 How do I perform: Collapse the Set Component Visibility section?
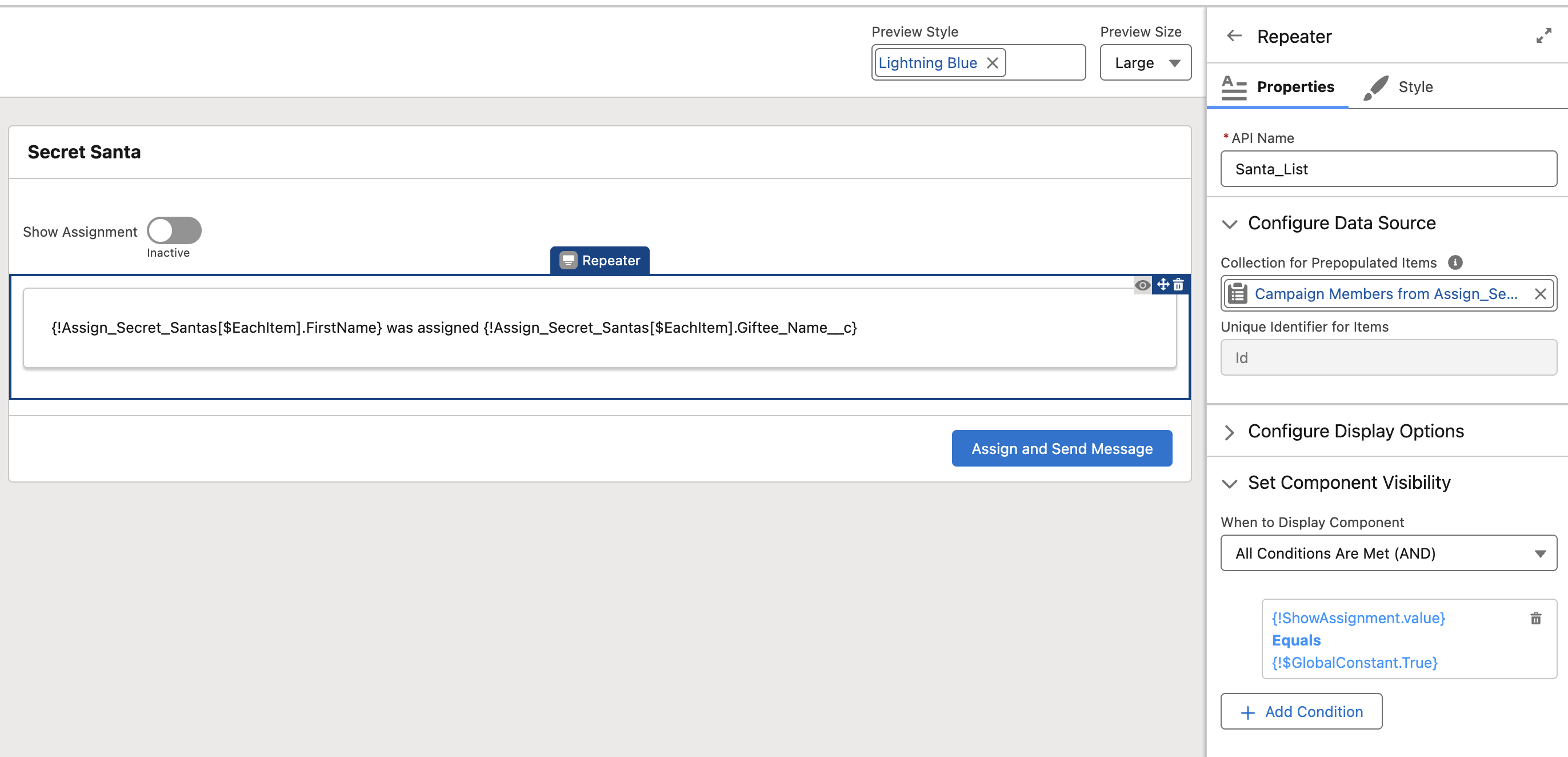pyautogui.click(x=1230, y=484)
